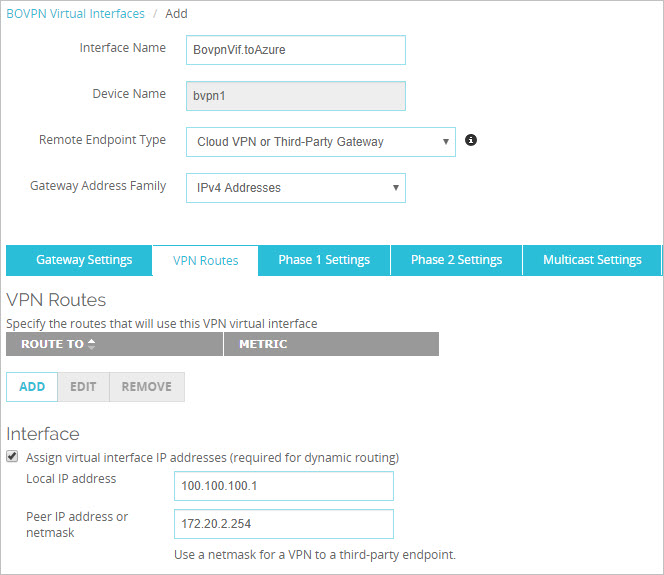Image resolution: width=664 pixels, height=575 pixels.
Task: Select the VPN Routes tab
Action: pyautogui.click(x=205, y=260)
